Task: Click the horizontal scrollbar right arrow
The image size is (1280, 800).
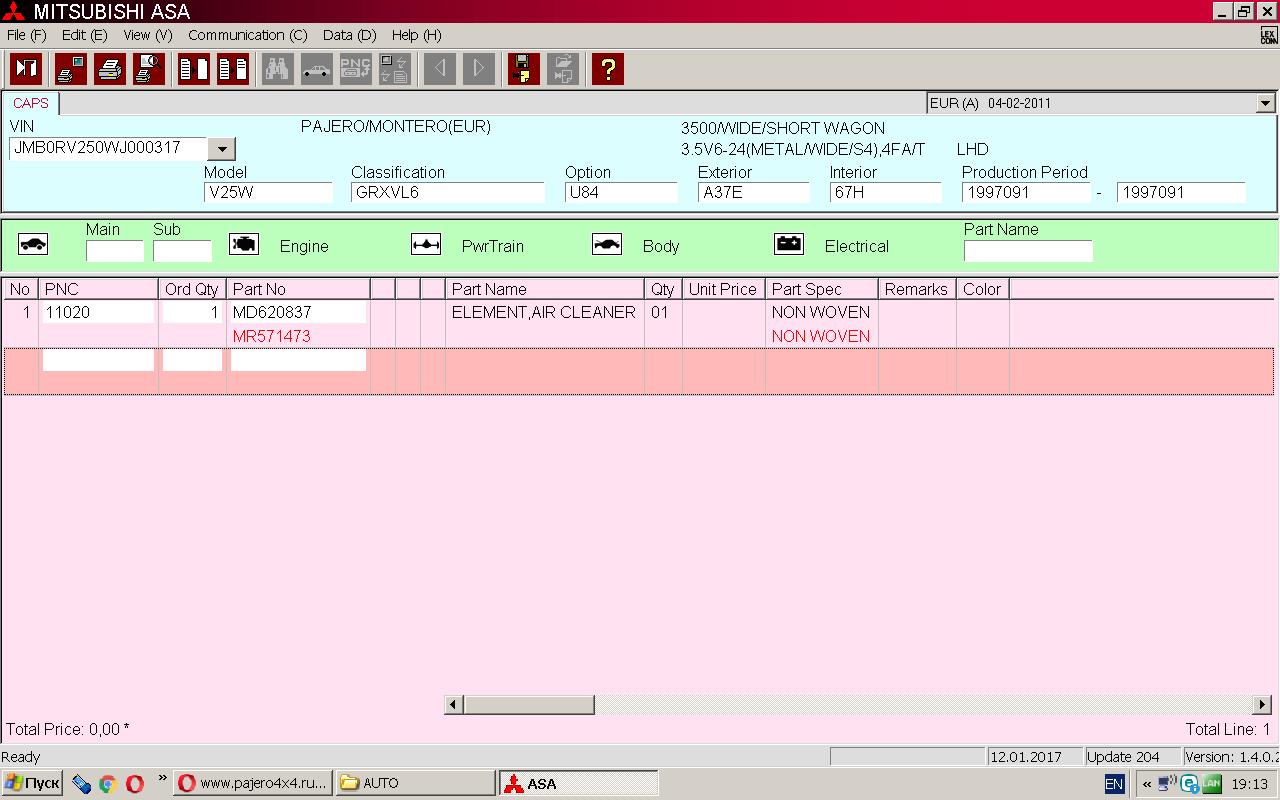Action: tap(1262, 705)
